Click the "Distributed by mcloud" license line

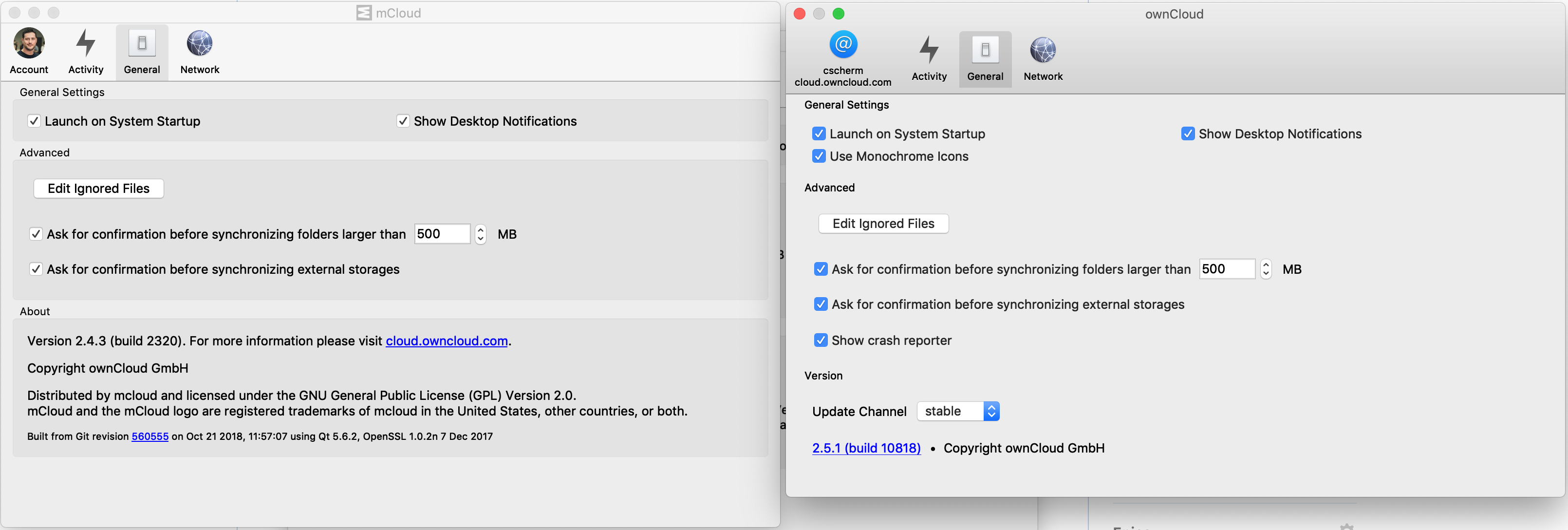coord(302,396)
